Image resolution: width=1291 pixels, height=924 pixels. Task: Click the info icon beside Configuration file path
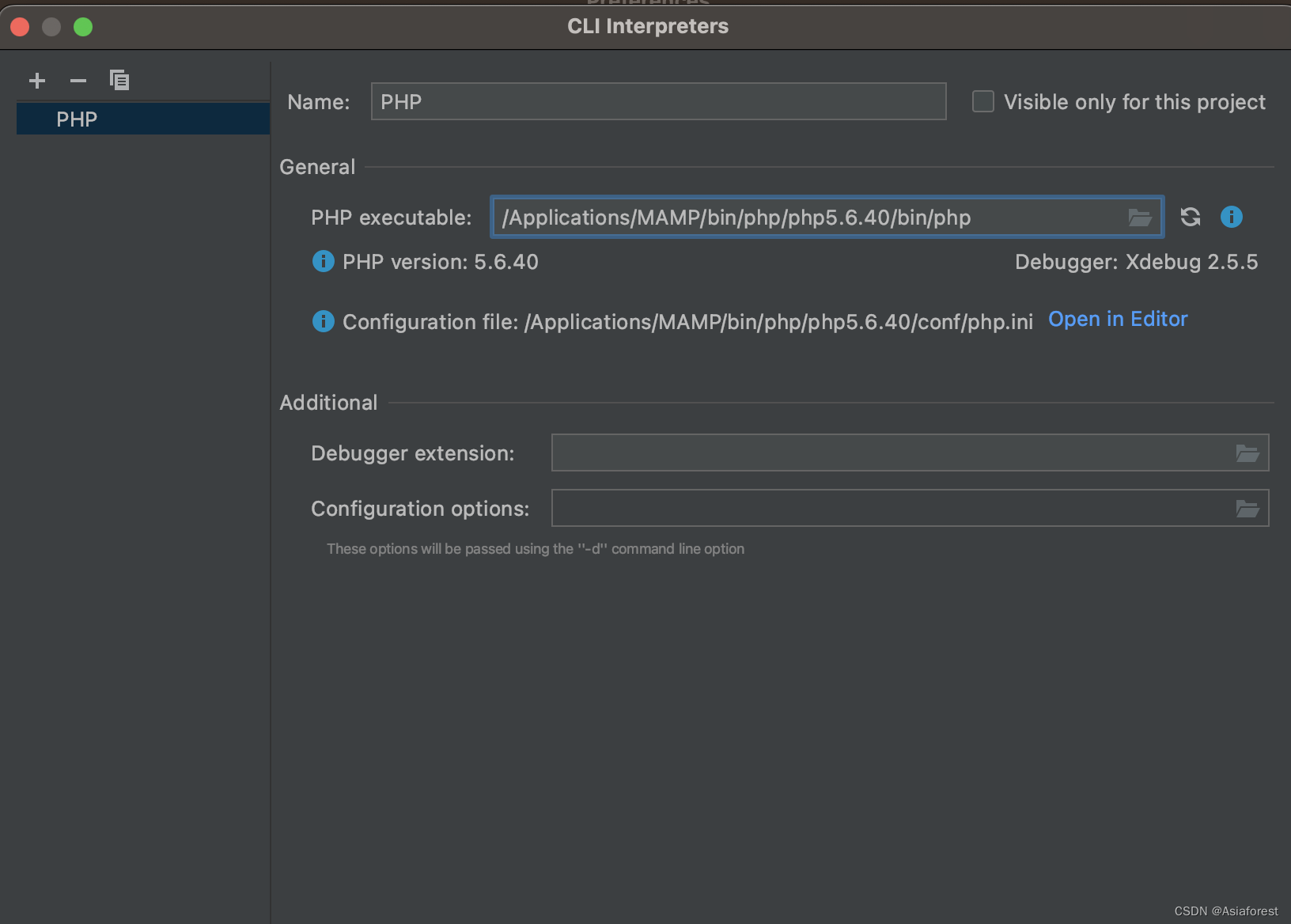point(323,321)
